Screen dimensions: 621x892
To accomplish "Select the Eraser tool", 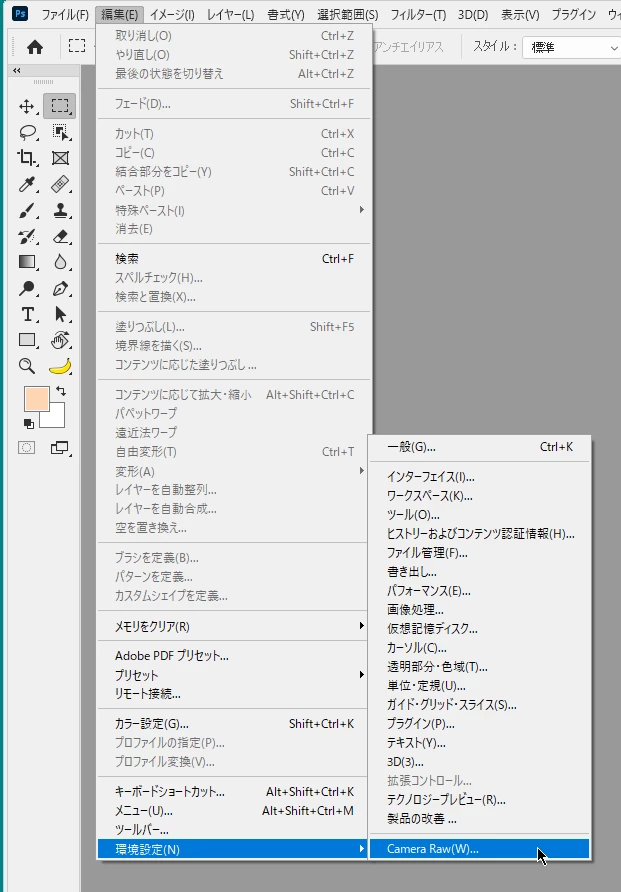I will 60,236.
